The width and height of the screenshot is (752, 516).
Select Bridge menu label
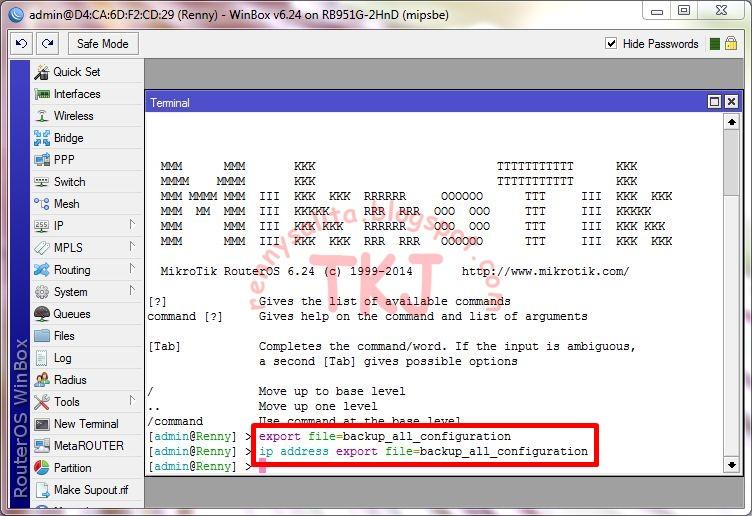(69, 138)
